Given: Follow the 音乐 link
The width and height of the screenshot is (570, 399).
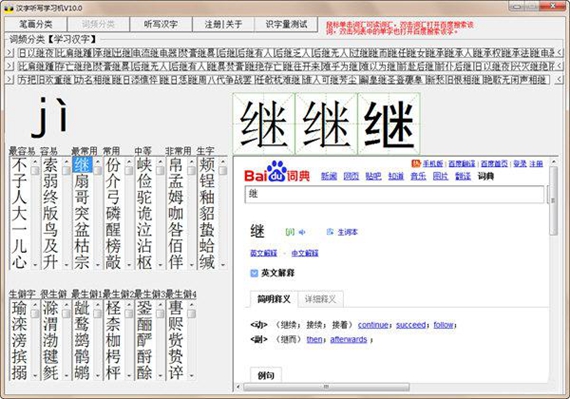Looking at the screenshot, I should [x=418, y=176].
